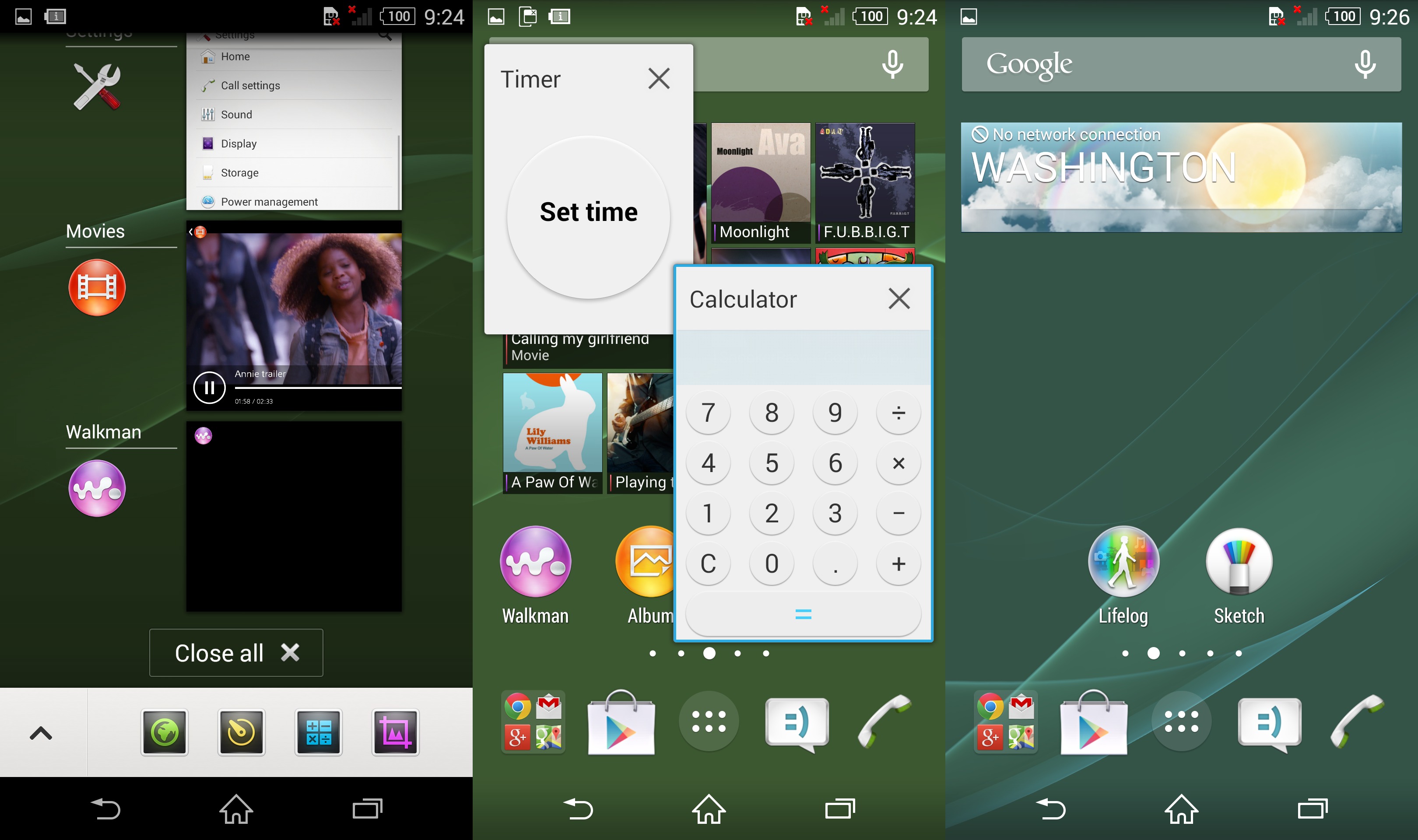
Task: Launch the screen capture small app icon
Action: 395,732
